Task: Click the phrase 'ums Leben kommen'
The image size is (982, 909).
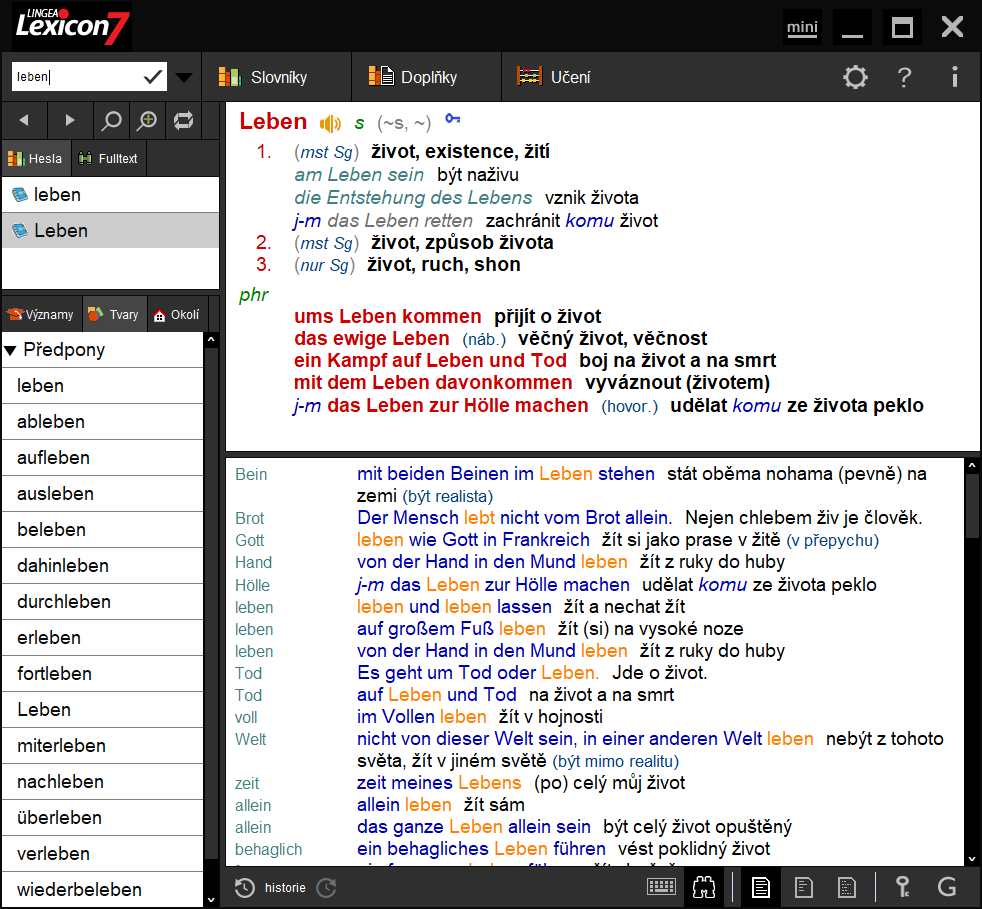Action: pyautogui.click(x=388, y=316)
